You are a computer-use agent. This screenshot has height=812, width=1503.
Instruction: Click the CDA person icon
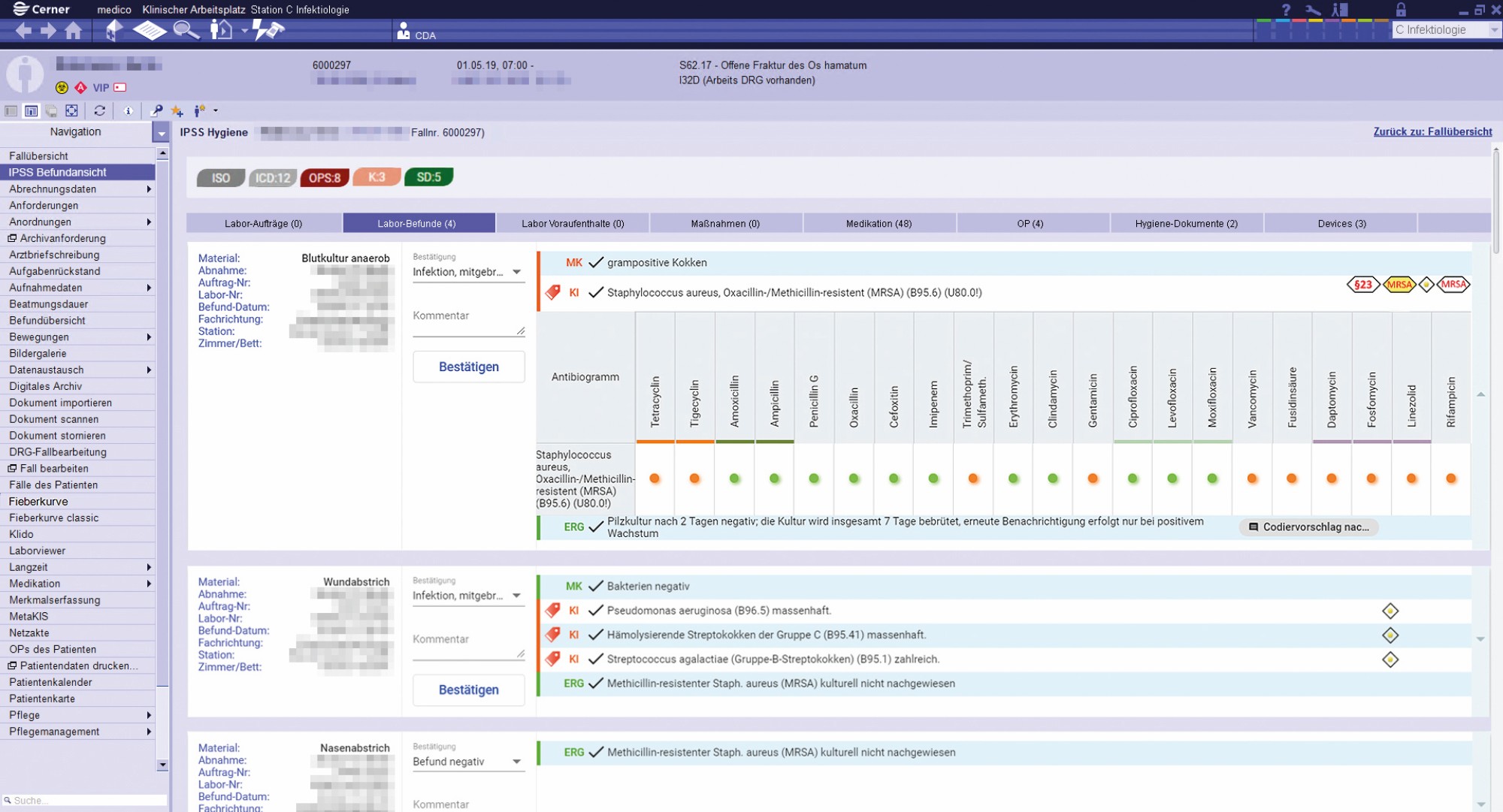(404, 30)
